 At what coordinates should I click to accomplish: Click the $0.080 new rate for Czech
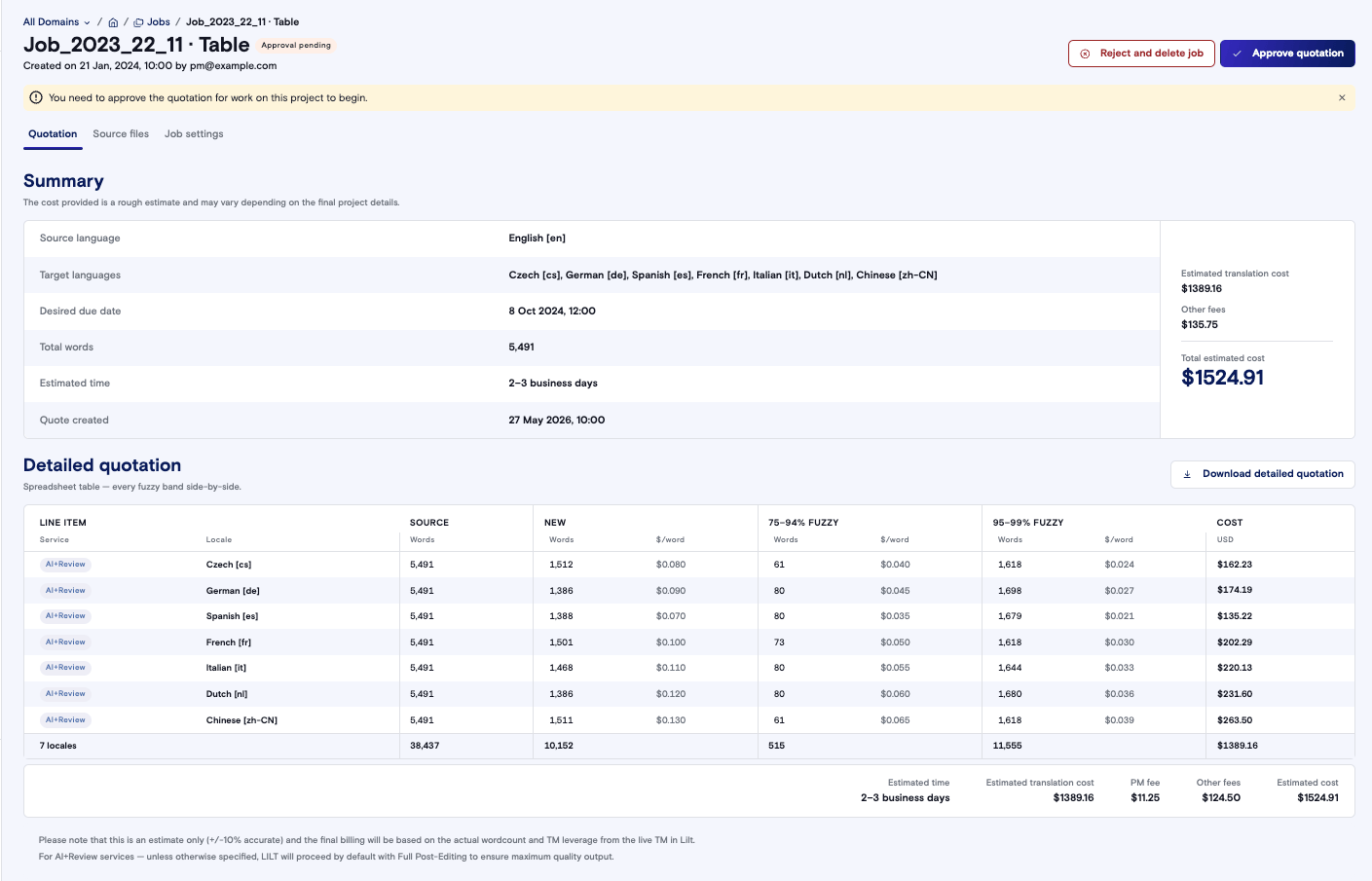[x=671, y=565]
